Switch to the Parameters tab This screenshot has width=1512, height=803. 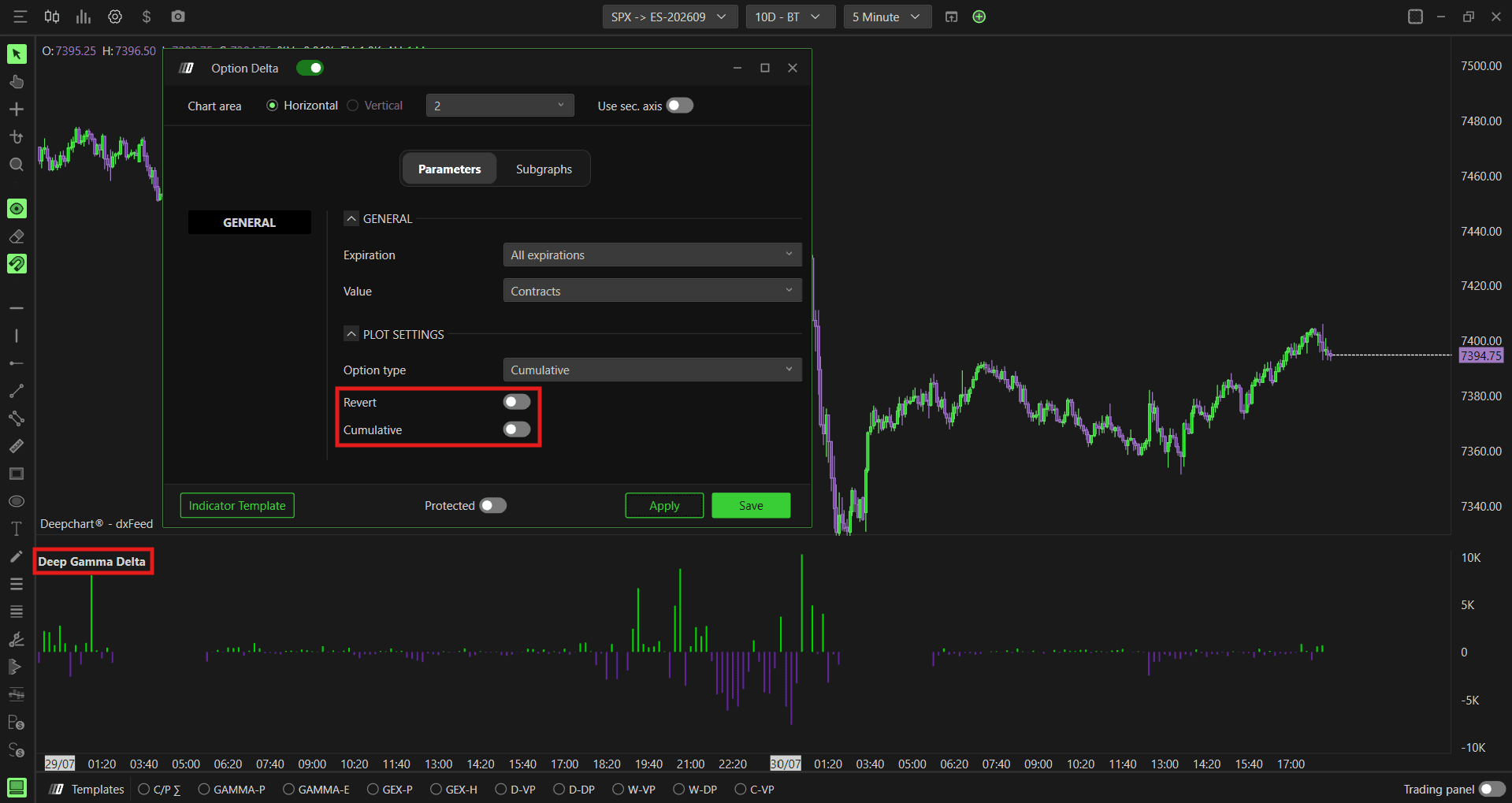(x=449, y=169)
